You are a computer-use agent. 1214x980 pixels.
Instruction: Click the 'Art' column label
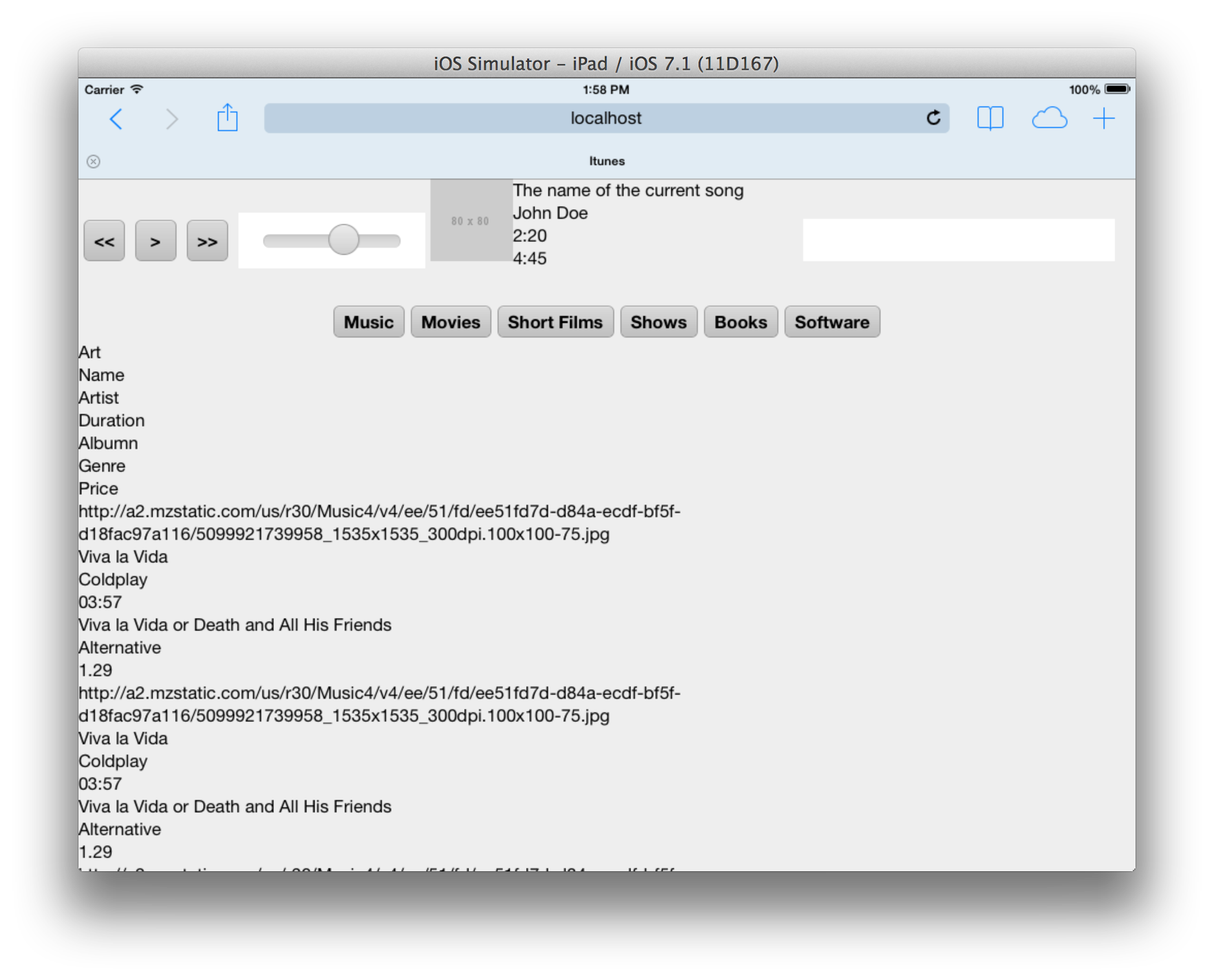pos(89,352)
